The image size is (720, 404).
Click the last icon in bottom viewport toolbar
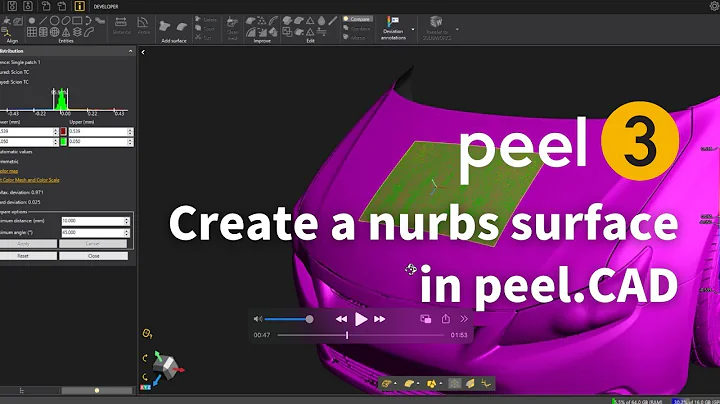(486, 383)
